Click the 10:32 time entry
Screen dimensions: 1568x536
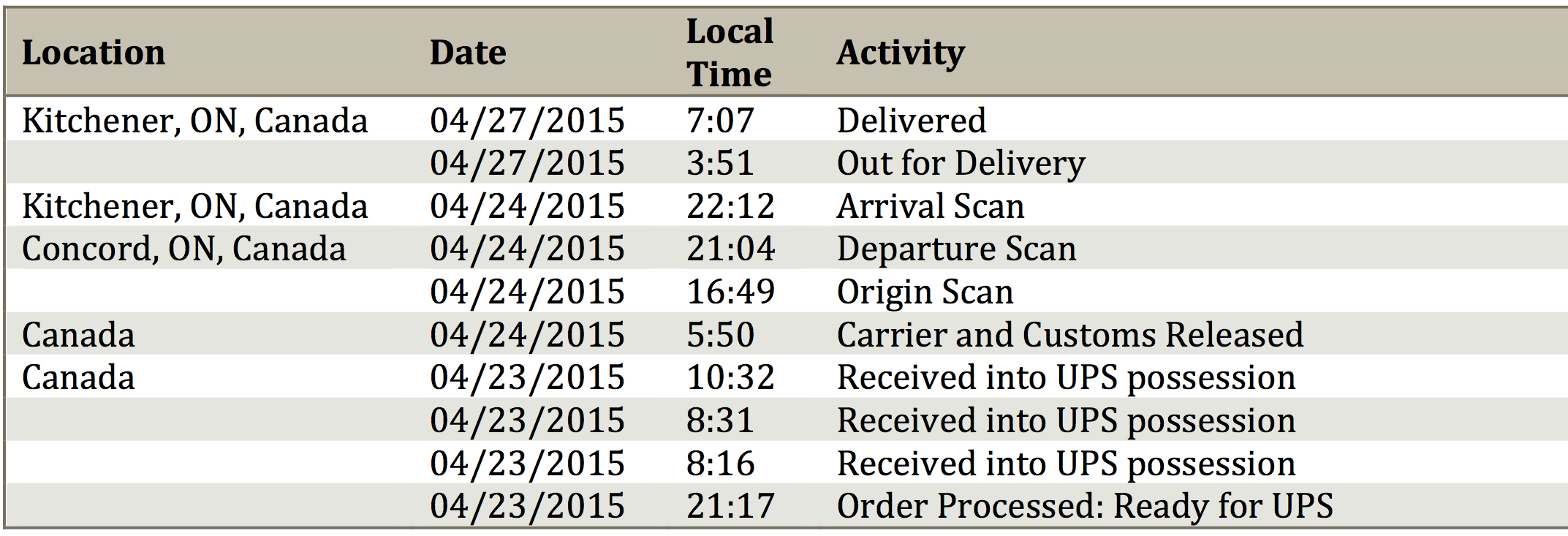[x=730, y=377]
